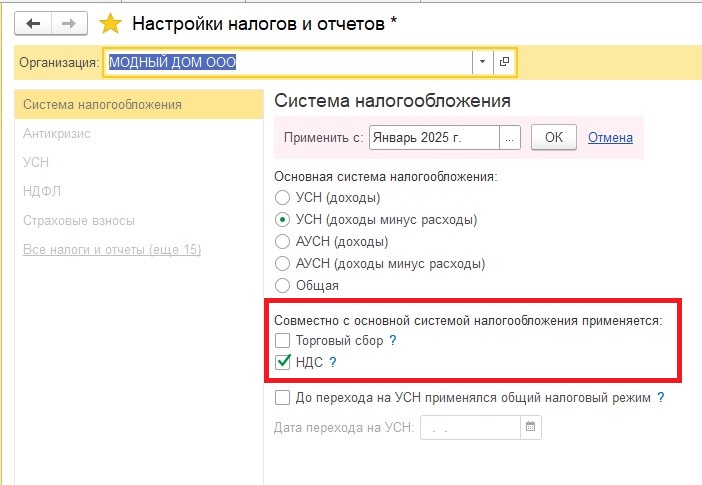Expand the Организация dropdown list
Image resolution: width=702 pixels, height=485 pixels.
483,62
